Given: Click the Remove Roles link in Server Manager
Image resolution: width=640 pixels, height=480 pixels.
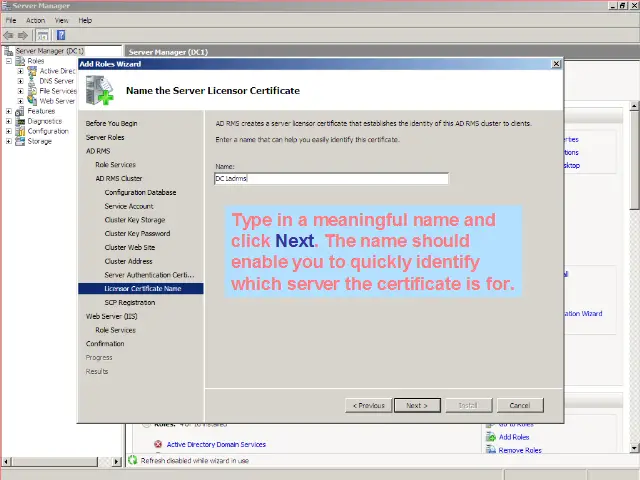Looking at the screenshot, I should (x=520, y=450).
